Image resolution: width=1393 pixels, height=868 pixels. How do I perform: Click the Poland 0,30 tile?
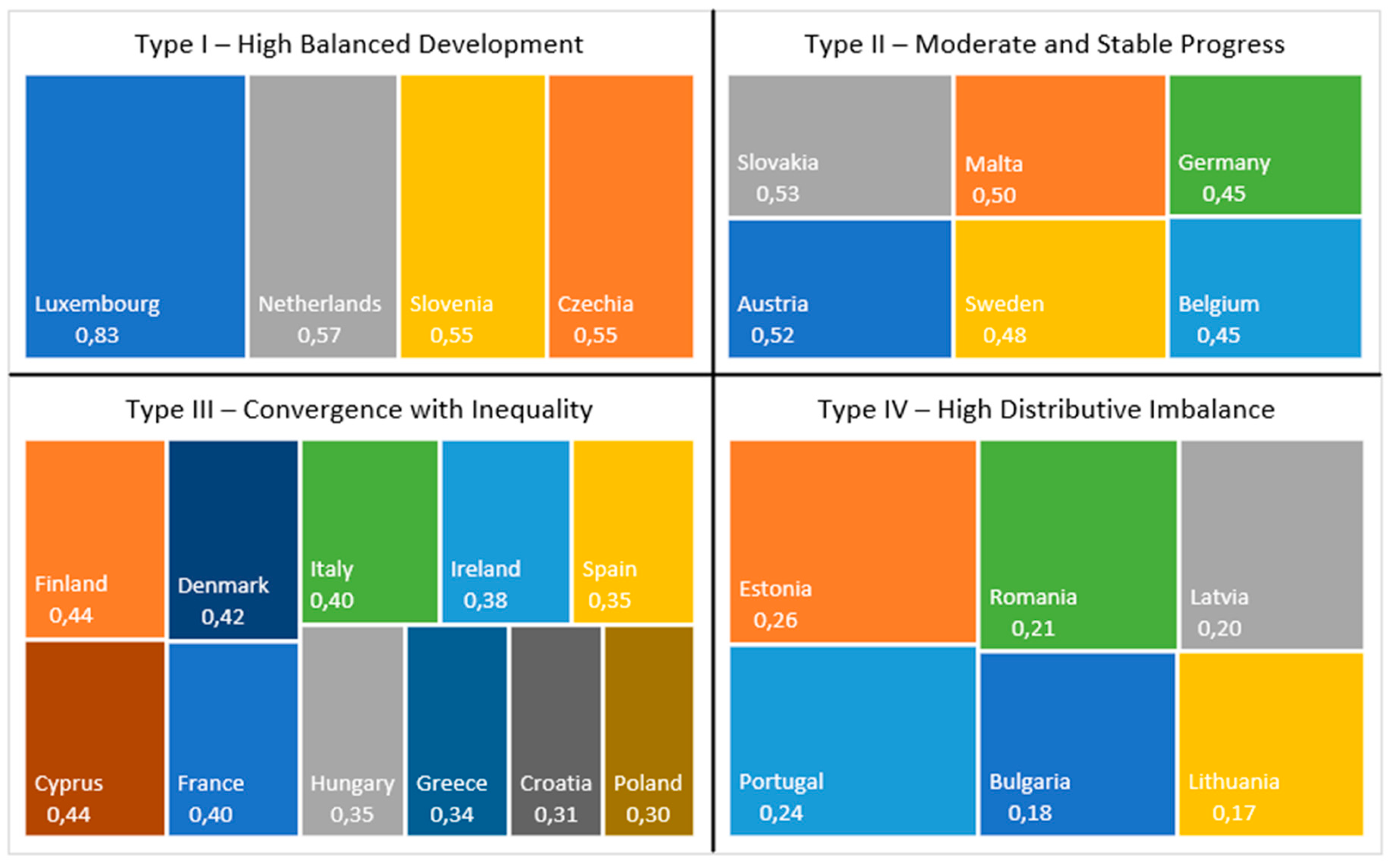(649, 730)
